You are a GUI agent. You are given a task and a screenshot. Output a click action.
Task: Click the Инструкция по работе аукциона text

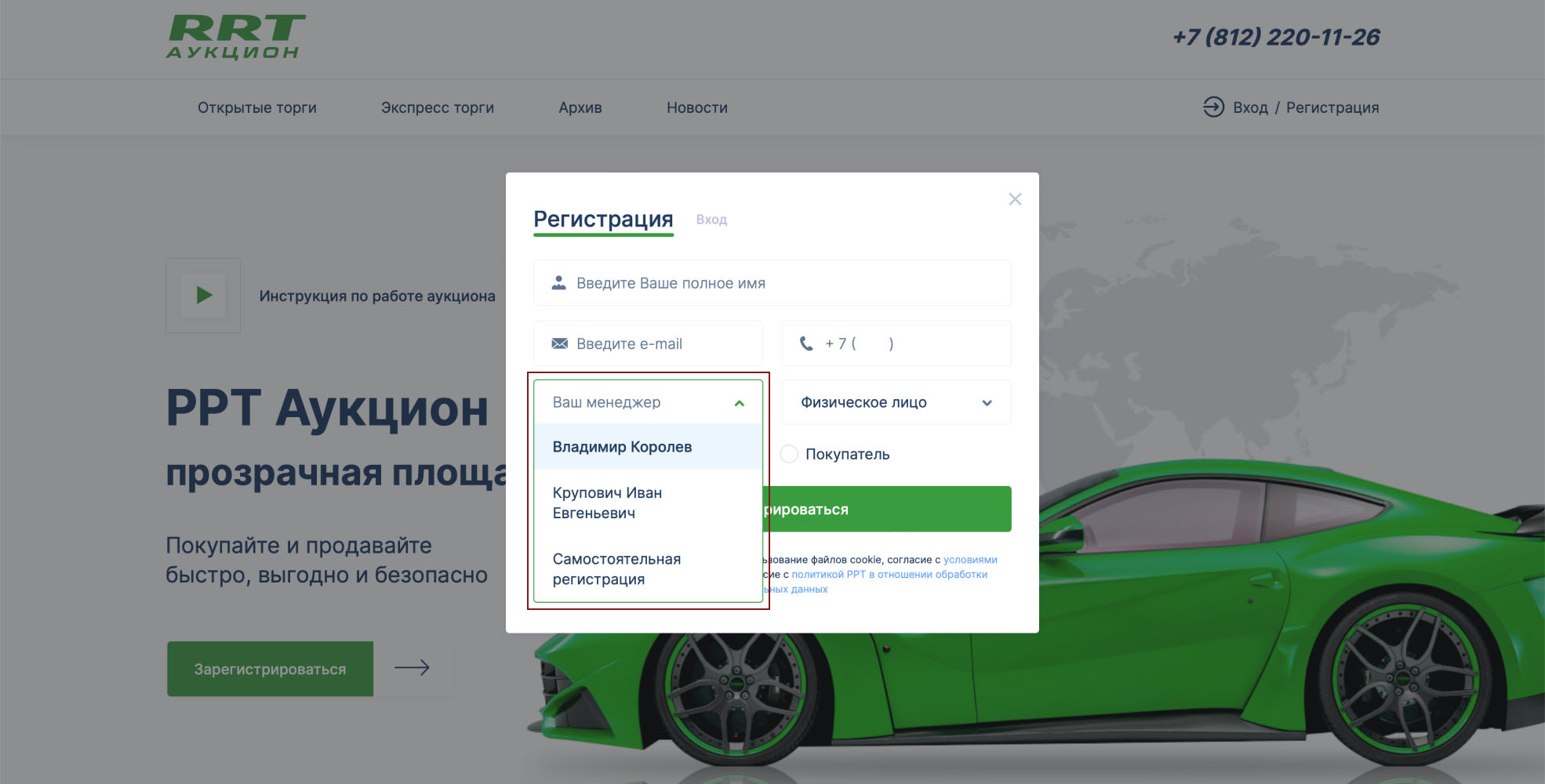[377, 296]
